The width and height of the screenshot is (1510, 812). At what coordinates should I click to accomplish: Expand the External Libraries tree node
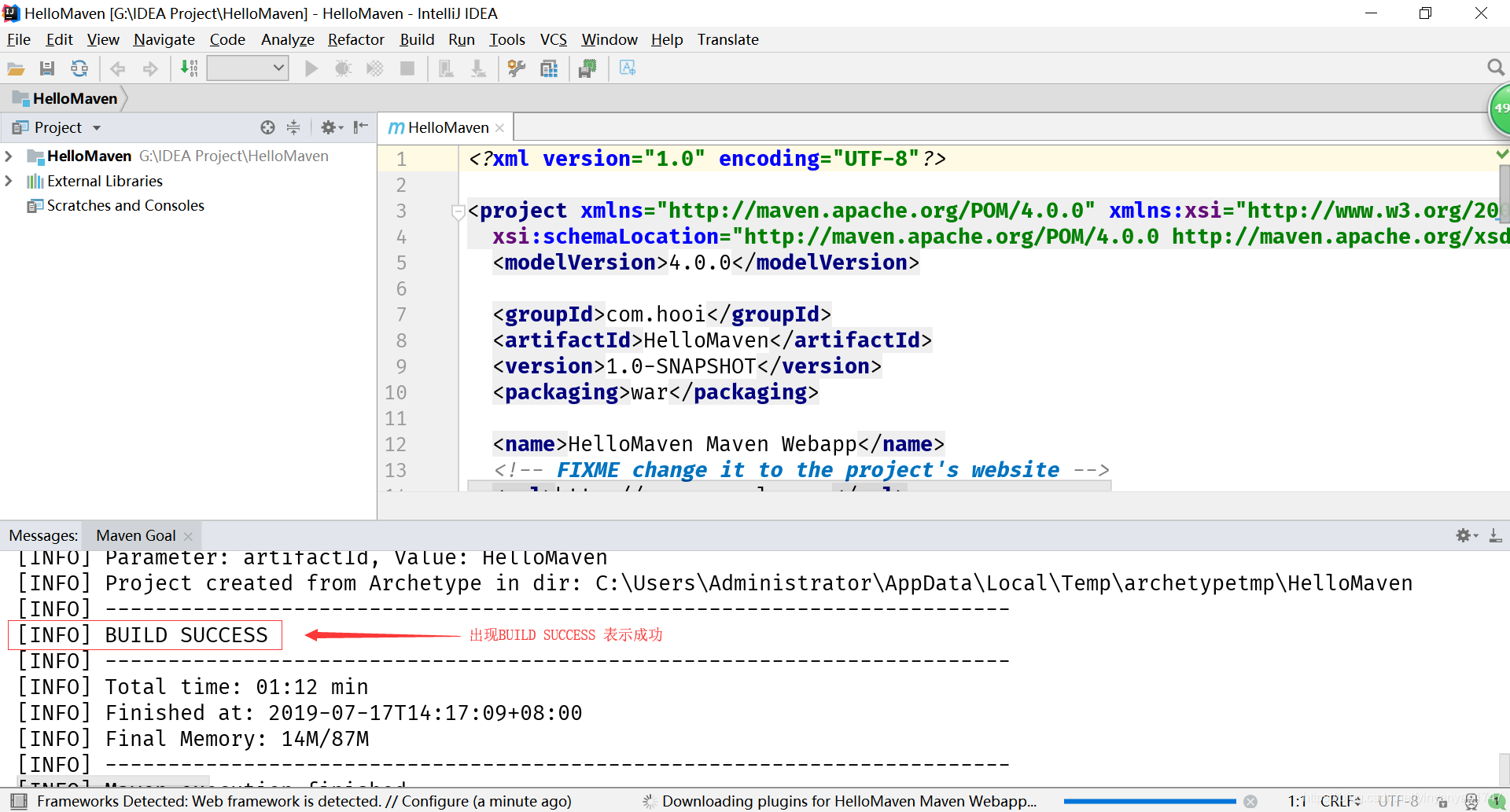coord(9,181)
